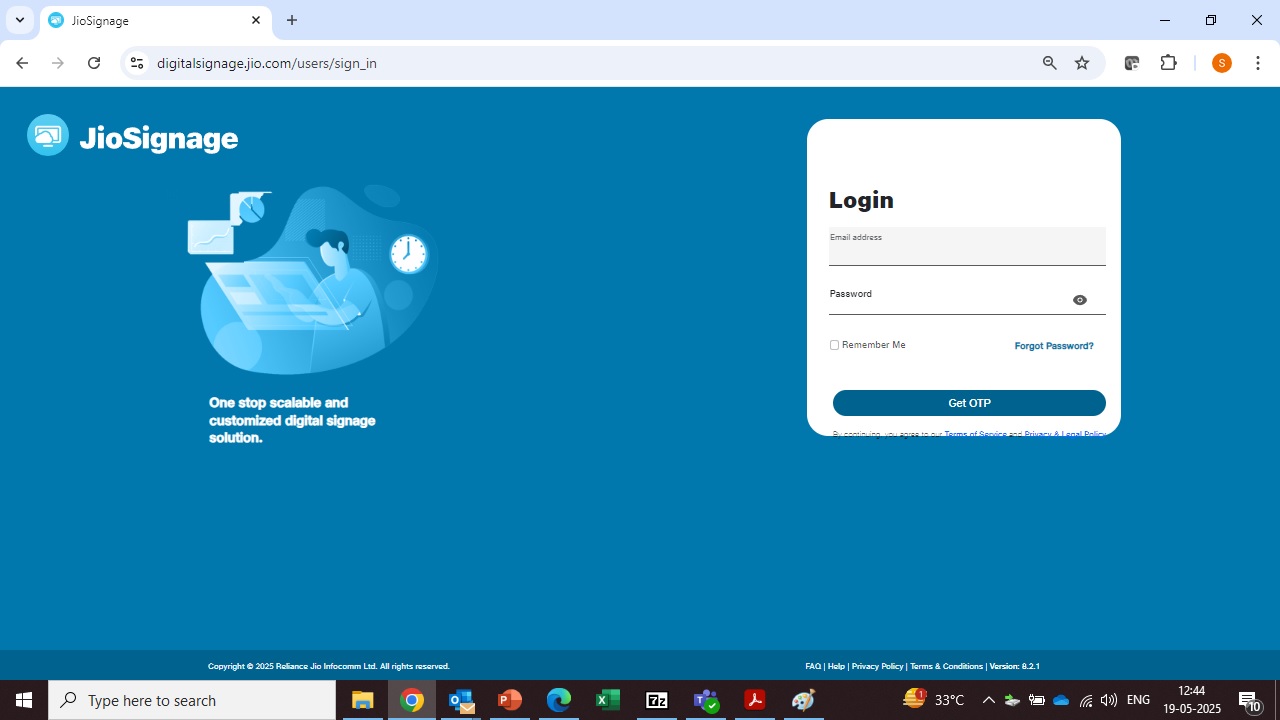
Task: Open Windows Start menu
Action: (24, 700)
